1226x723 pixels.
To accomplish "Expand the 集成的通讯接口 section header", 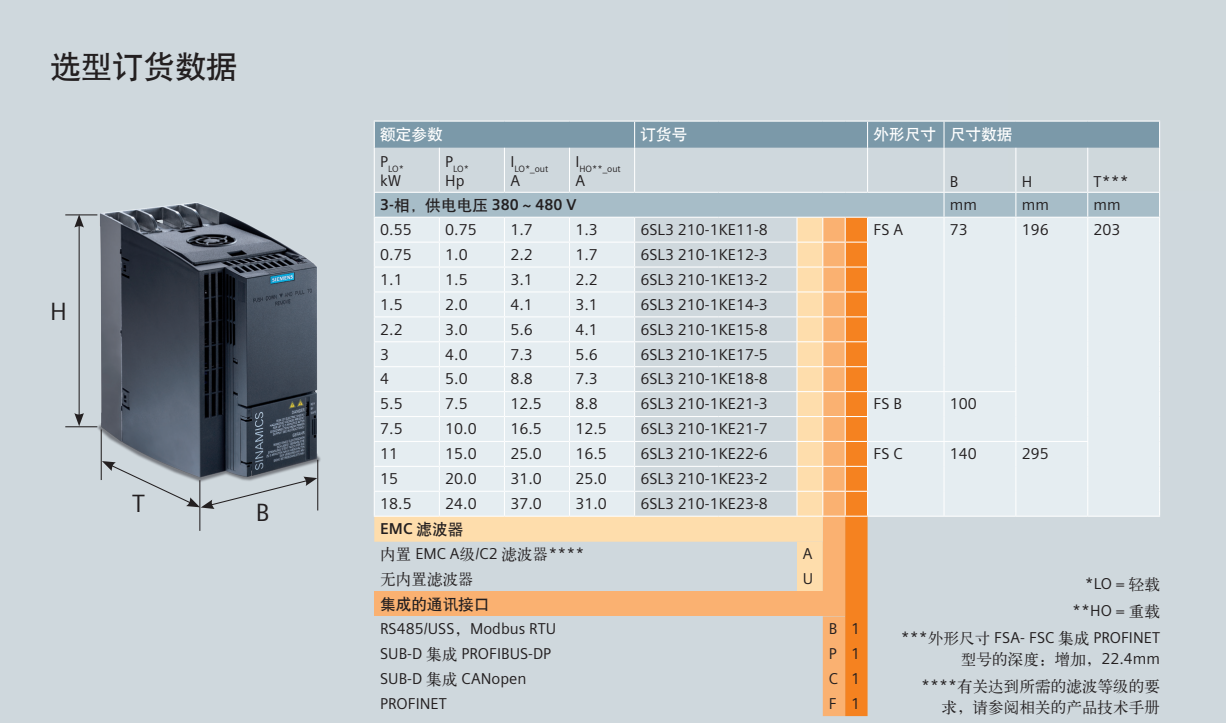I will click(434, 604).
